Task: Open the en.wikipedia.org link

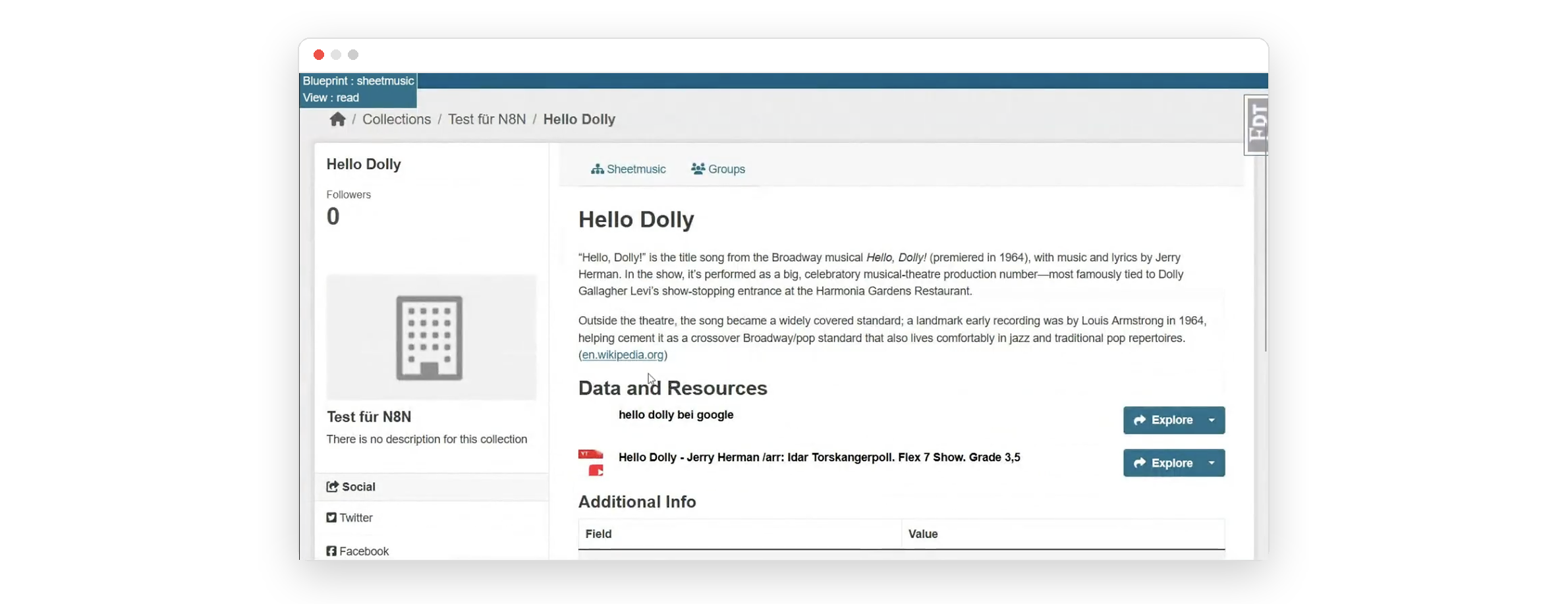Action: click(x=623, y=355)
